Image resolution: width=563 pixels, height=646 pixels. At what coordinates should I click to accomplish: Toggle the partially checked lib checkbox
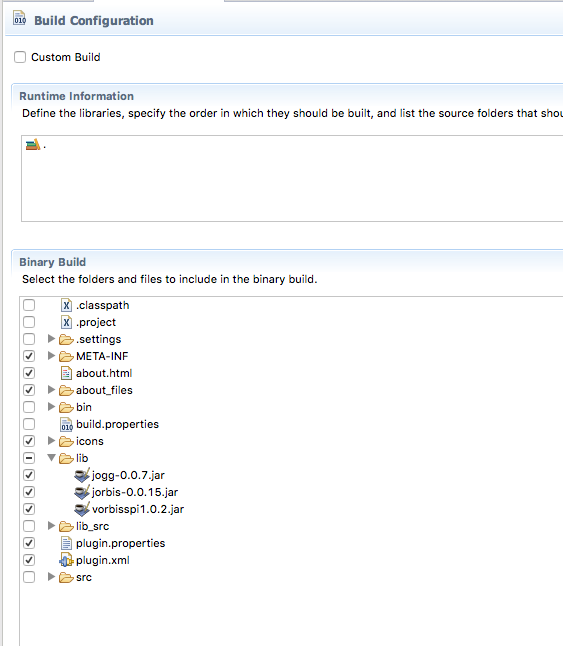[x=29, y=458]
